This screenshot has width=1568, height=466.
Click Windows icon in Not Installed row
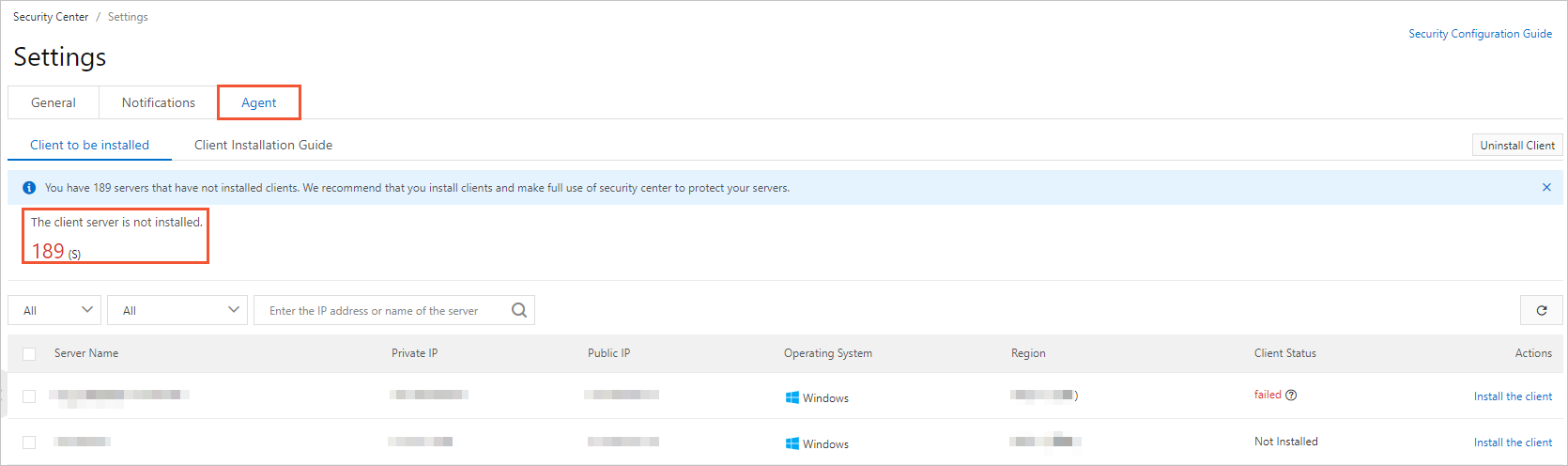(792, 443)
